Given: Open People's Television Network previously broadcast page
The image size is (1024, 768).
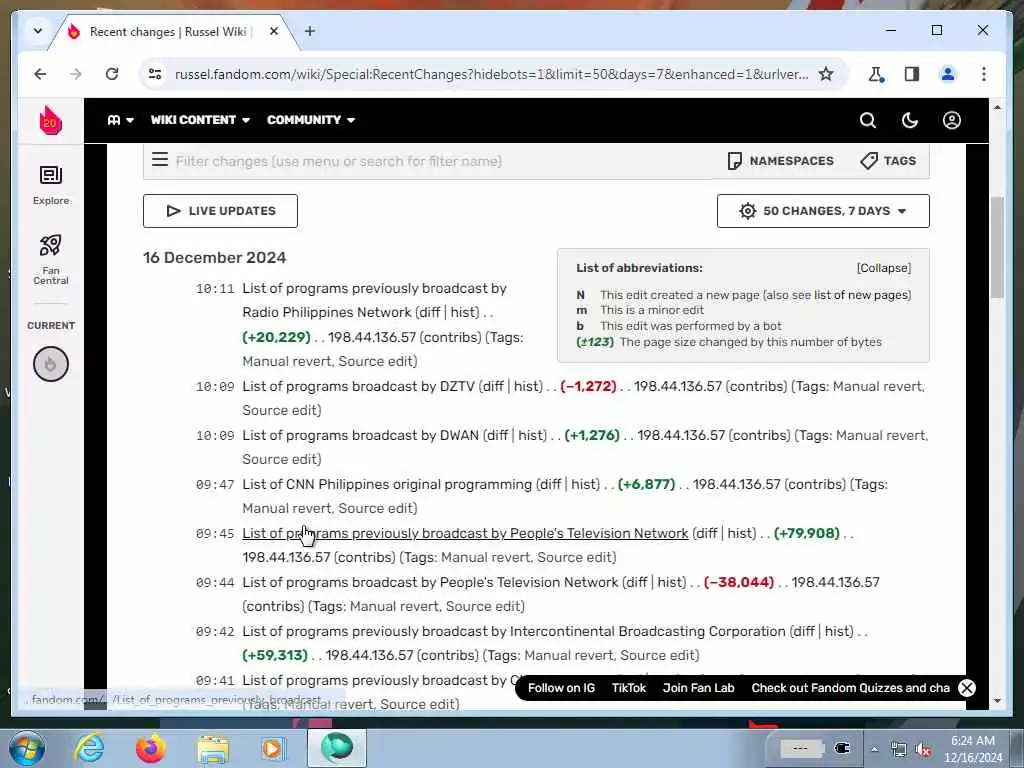Looking at the screenshot, I should (x=465, y=534).
